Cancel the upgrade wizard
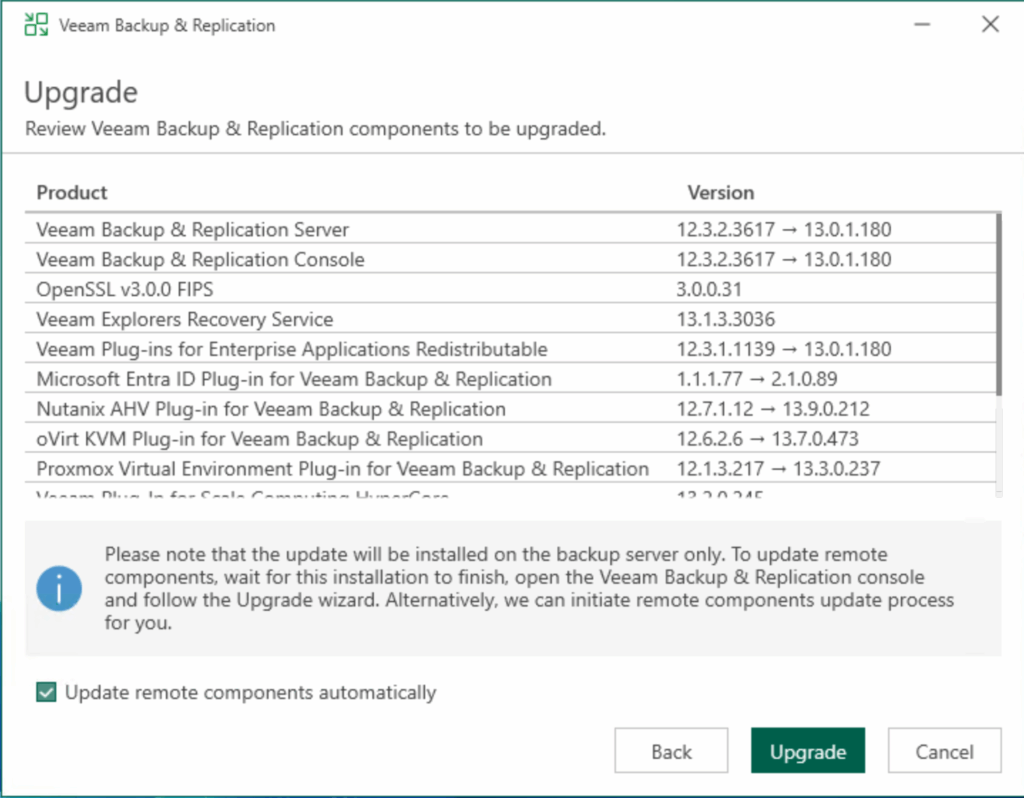Image resolution: width=1024 pixels, height=798 pixels. [944, 752]
